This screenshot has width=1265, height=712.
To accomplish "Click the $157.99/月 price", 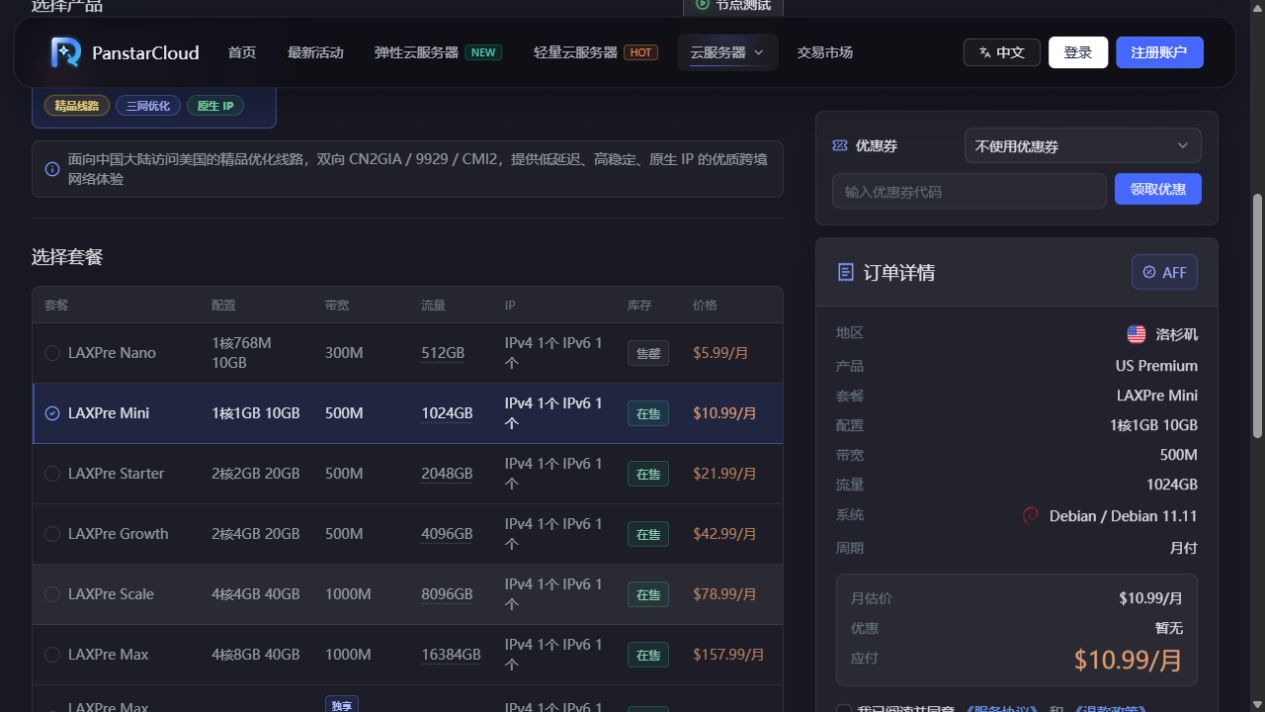I will click(728, 654).
